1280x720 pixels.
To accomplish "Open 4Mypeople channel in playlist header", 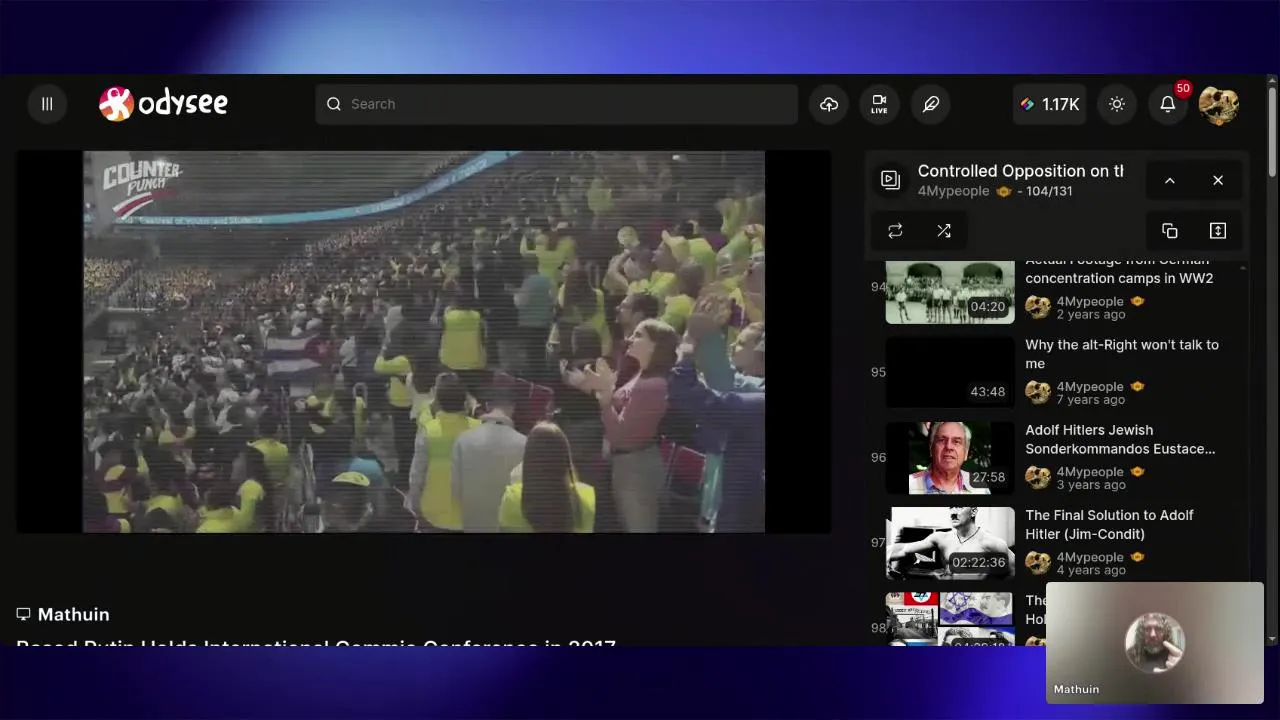I will 953,191.
